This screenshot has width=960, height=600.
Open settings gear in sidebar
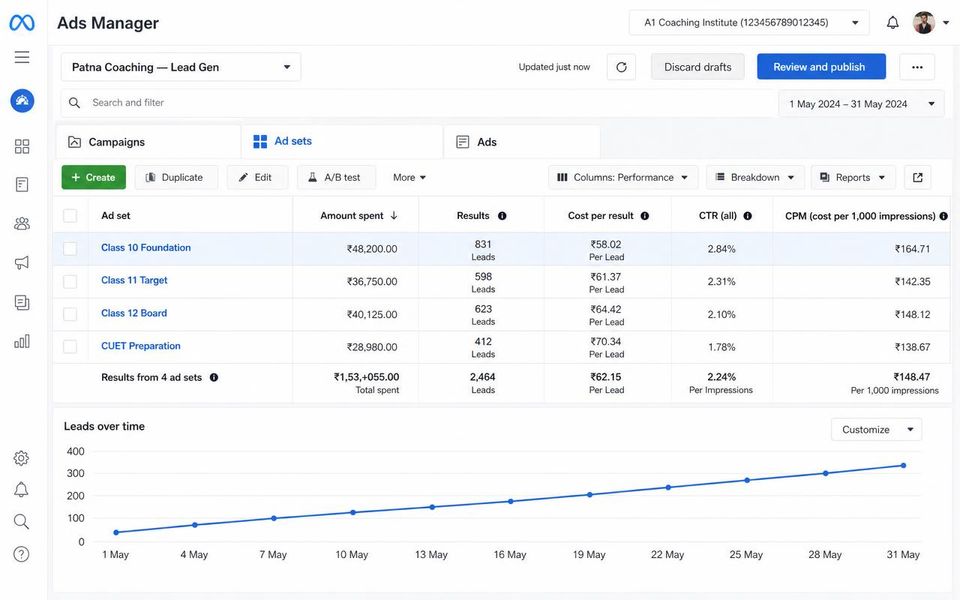point(21,458)
